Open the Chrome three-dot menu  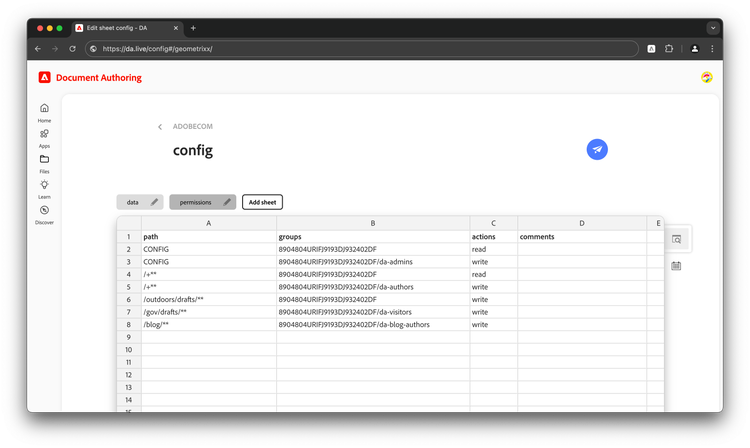712,48
